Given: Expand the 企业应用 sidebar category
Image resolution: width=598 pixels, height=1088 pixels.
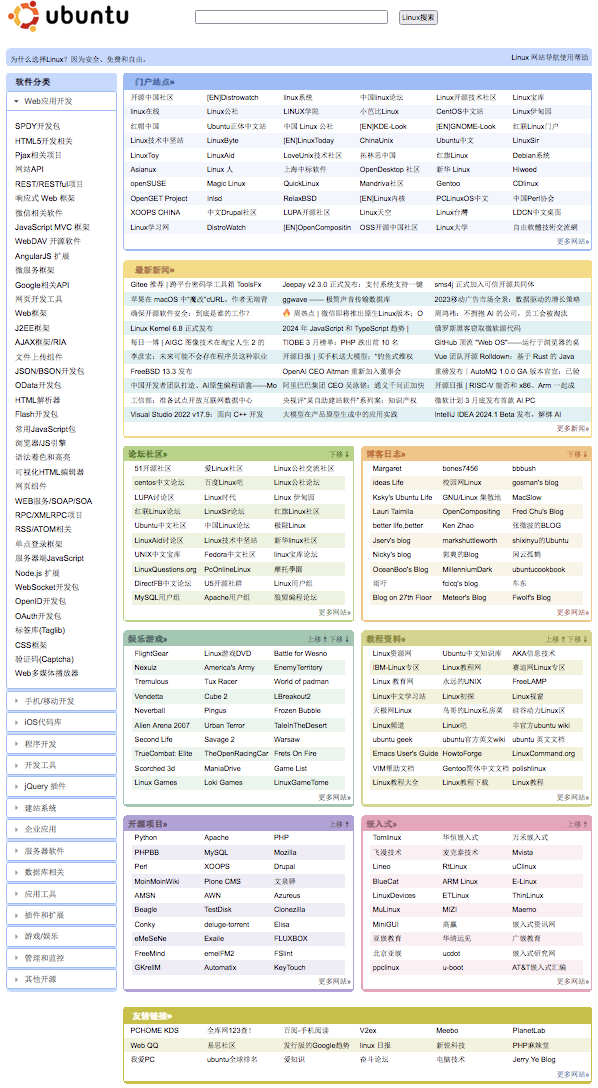Looking at the screenshot, I should [61, 829].
